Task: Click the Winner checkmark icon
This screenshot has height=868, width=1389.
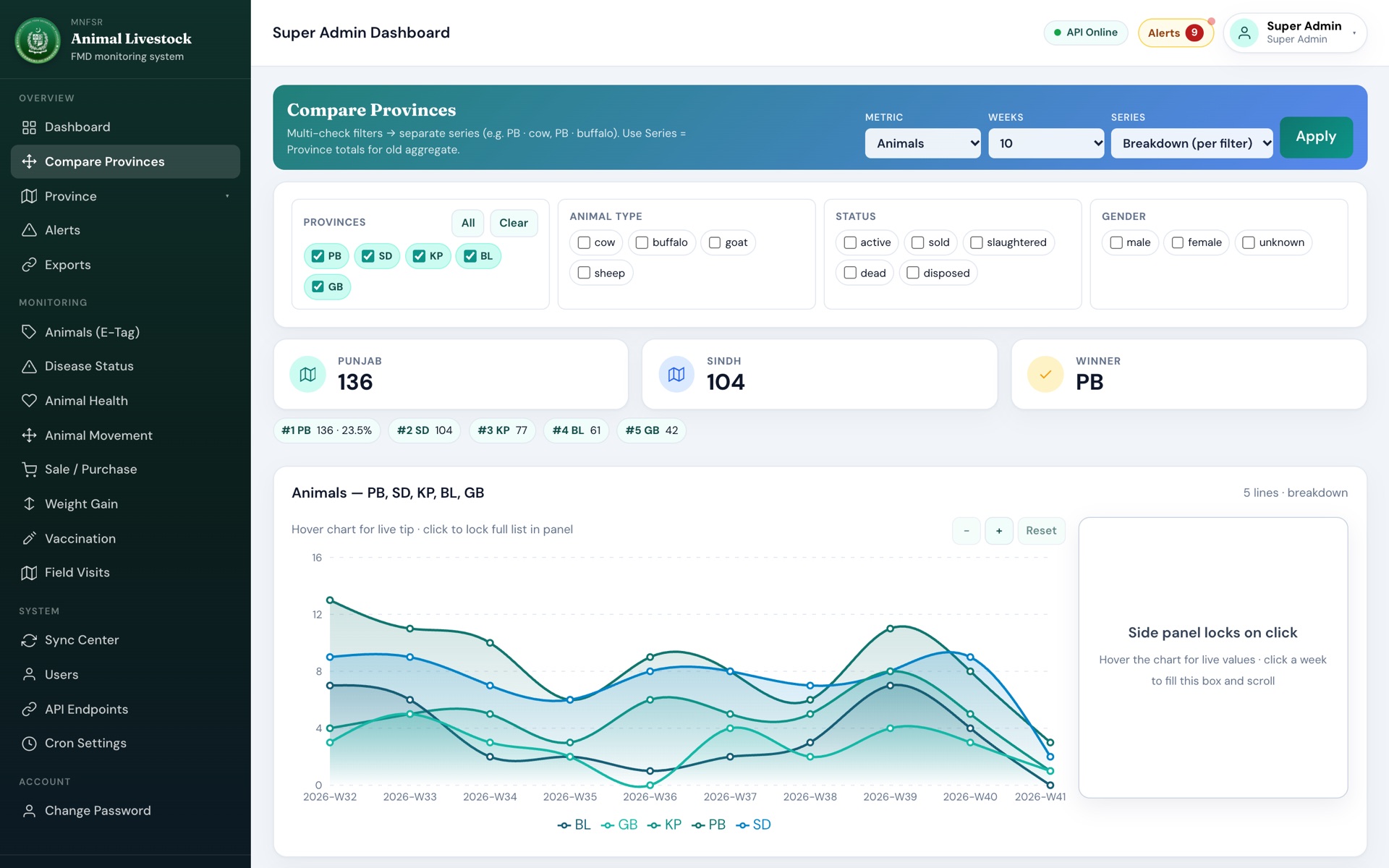Action: pyautogui.click(x=1045, y=374)
